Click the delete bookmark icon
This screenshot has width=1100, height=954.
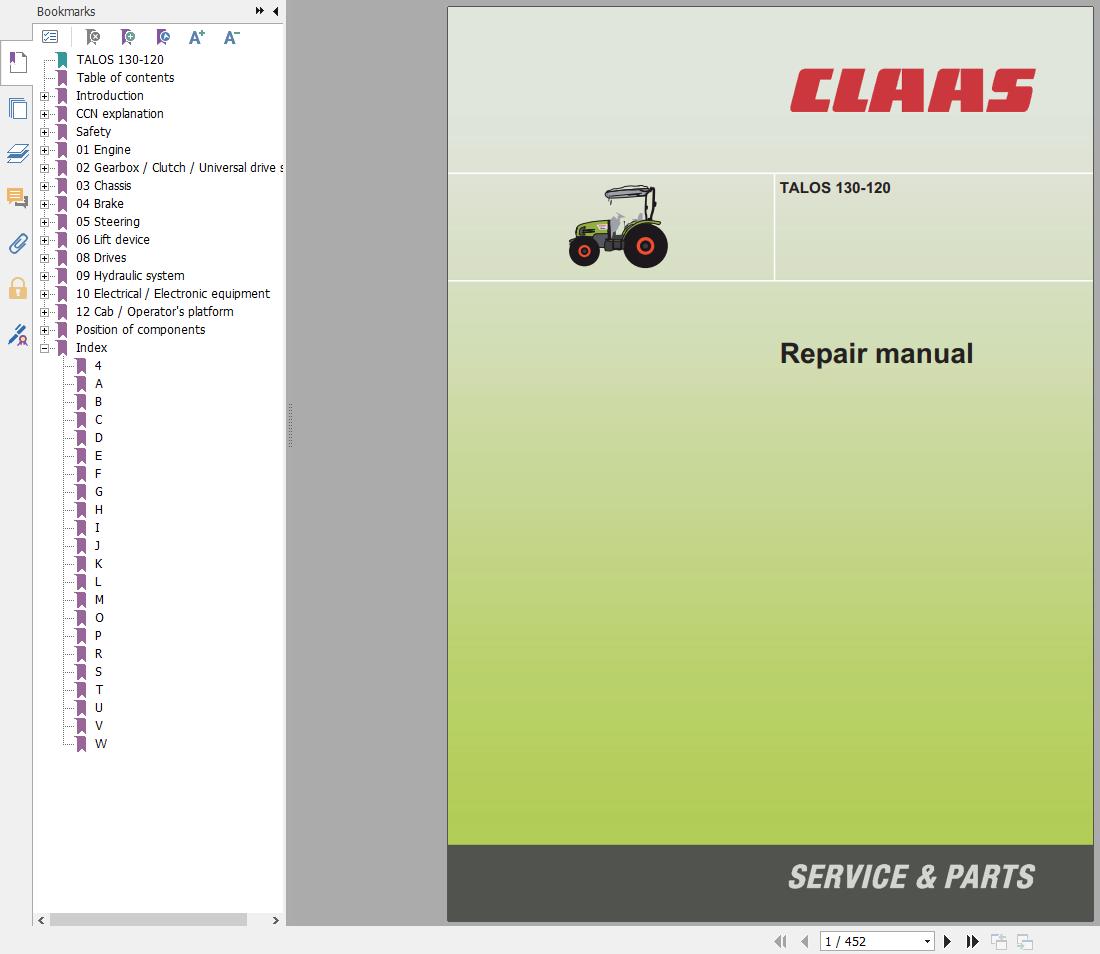click(x=93, y=36)
